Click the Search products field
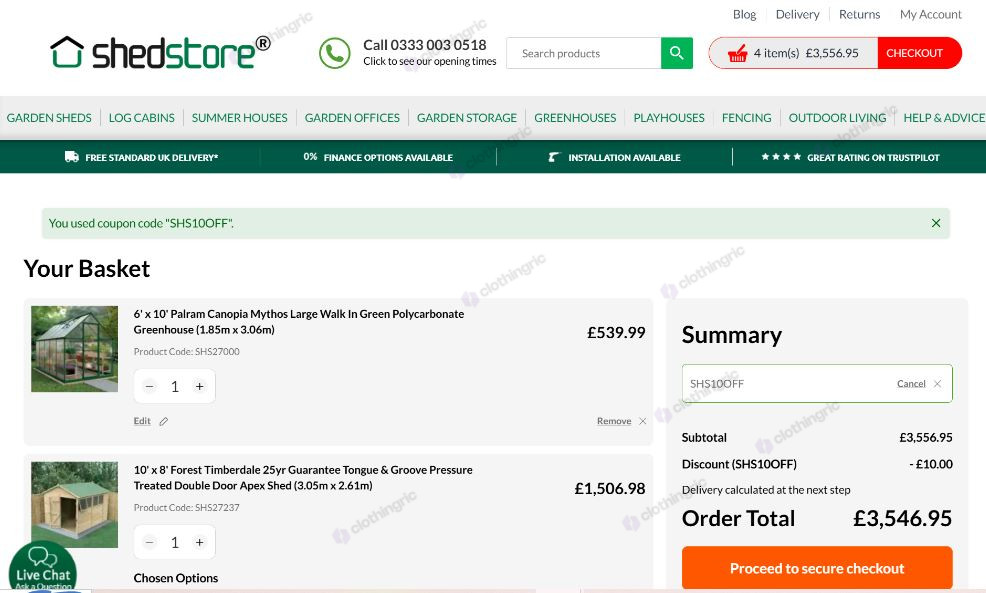This screenshot has height=593, width=986. [584, 53]
